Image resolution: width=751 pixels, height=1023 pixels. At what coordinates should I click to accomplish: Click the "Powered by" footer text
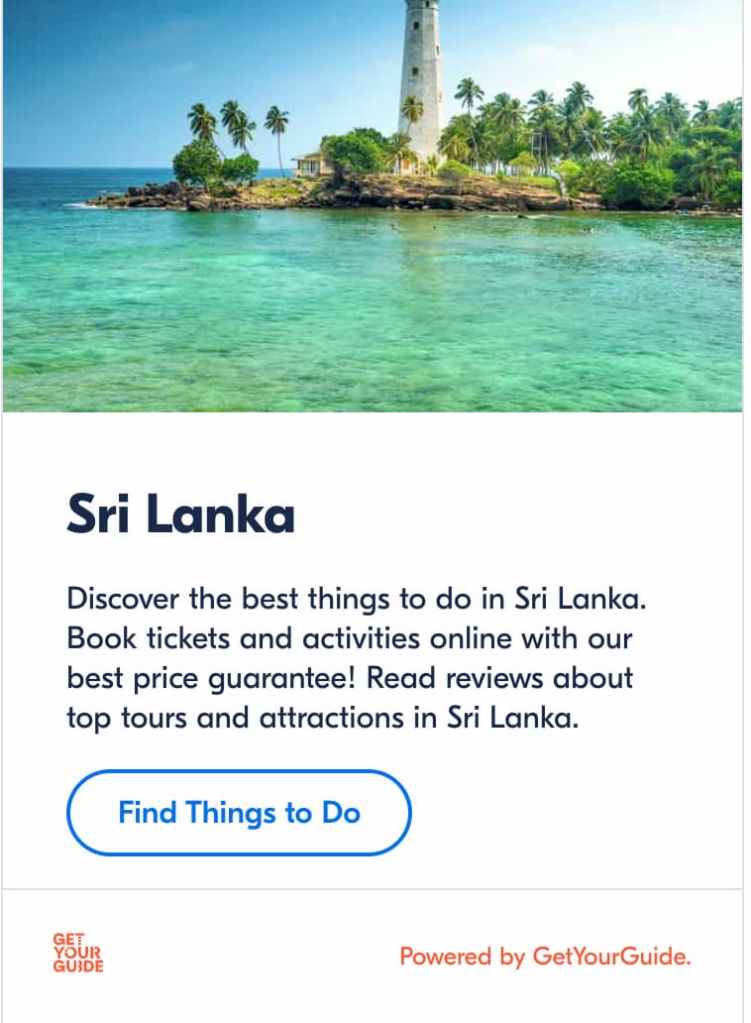462,957
